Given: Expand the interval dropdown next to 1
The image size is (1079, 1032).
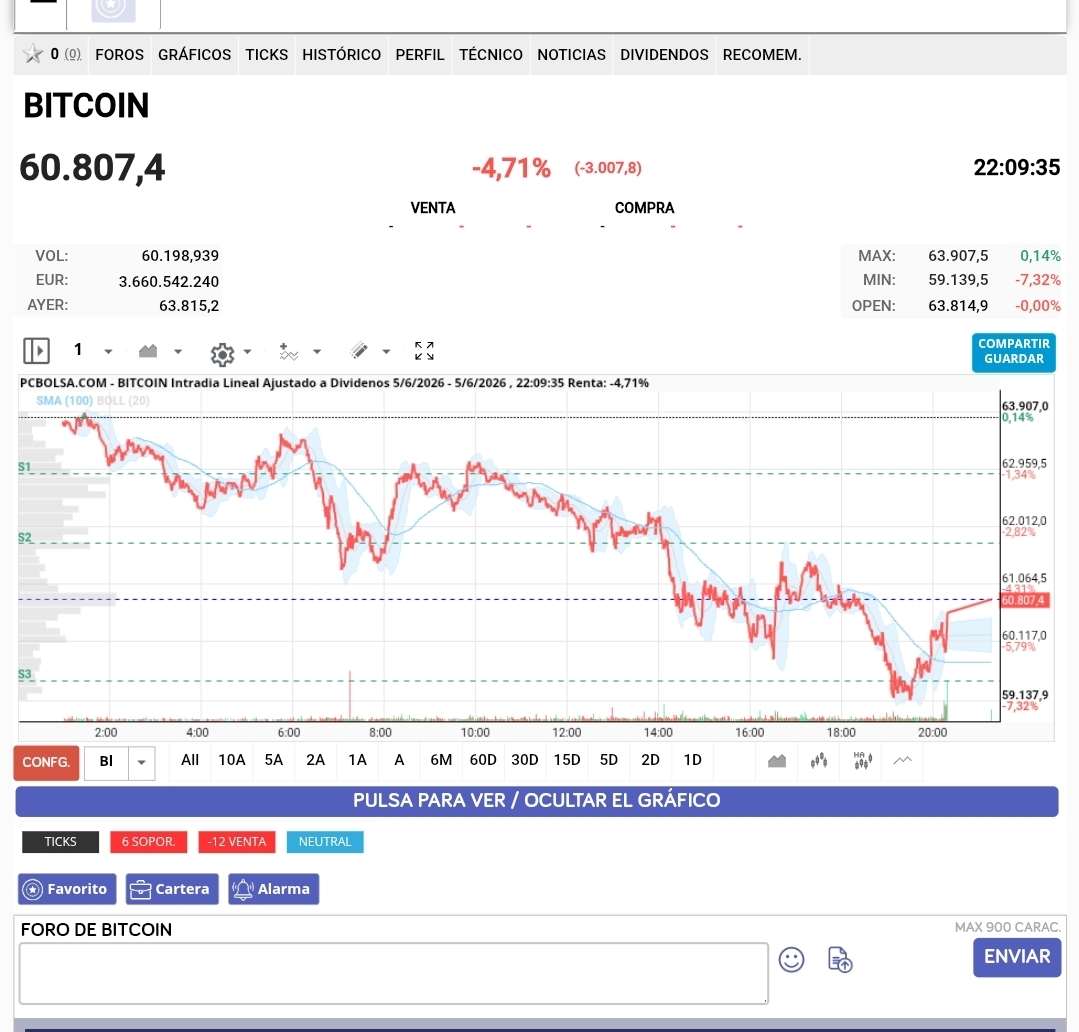Looking at the screenshot, I should [108, 352].
